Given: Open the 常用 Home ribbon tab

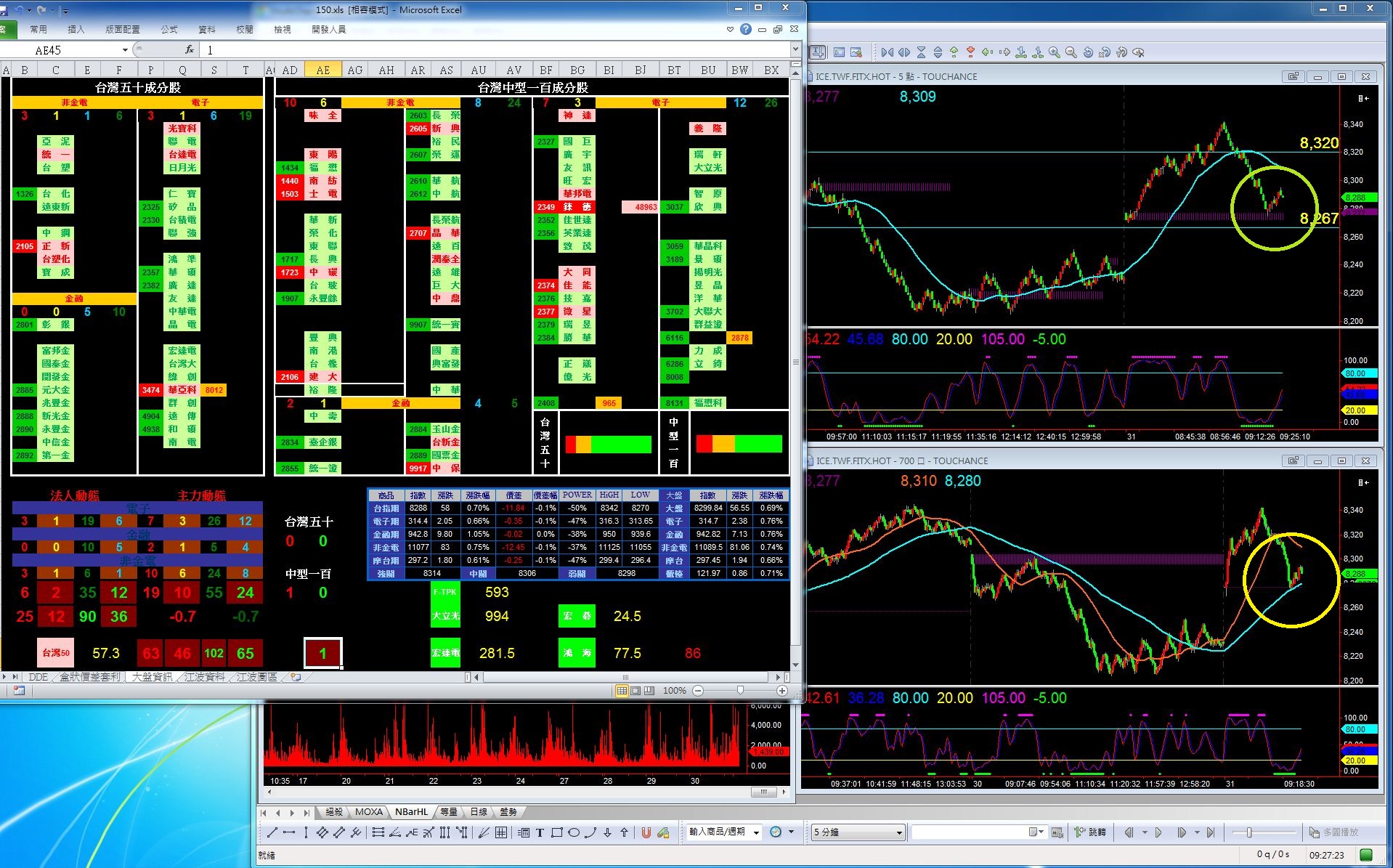Looking at the screenshot, I should pos(38,29).
